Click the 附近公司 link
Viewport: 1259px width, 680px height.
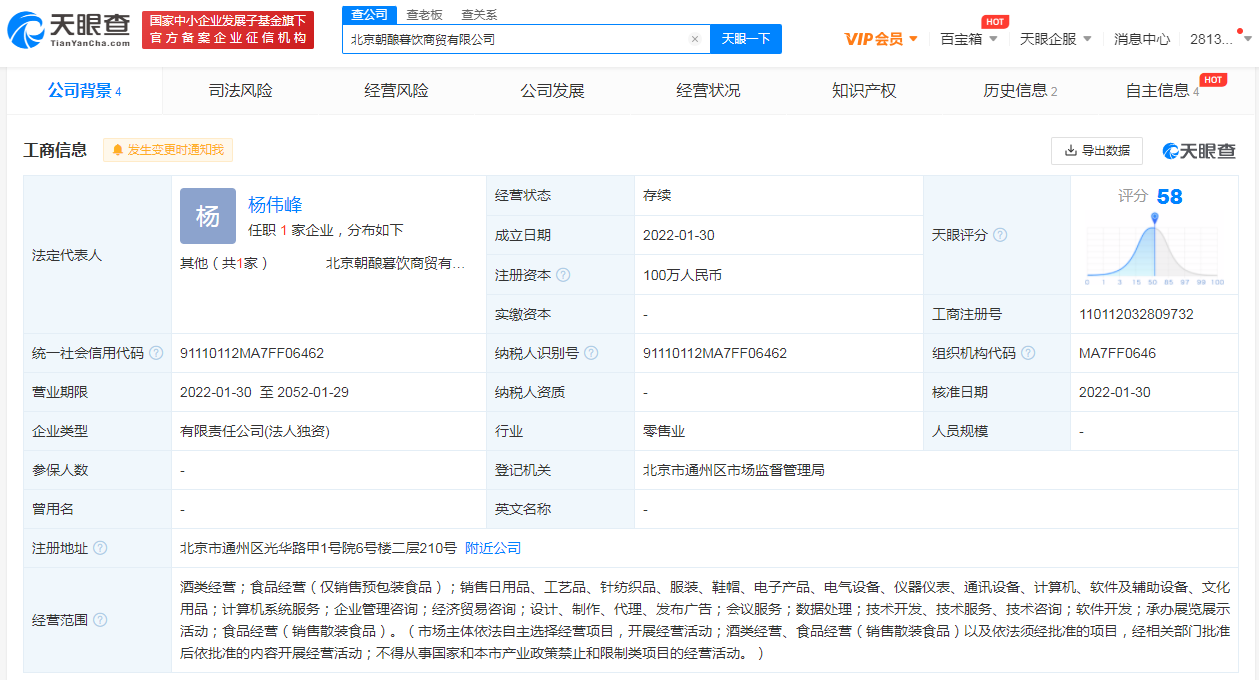pyautogui.click(x=493, y=548)
